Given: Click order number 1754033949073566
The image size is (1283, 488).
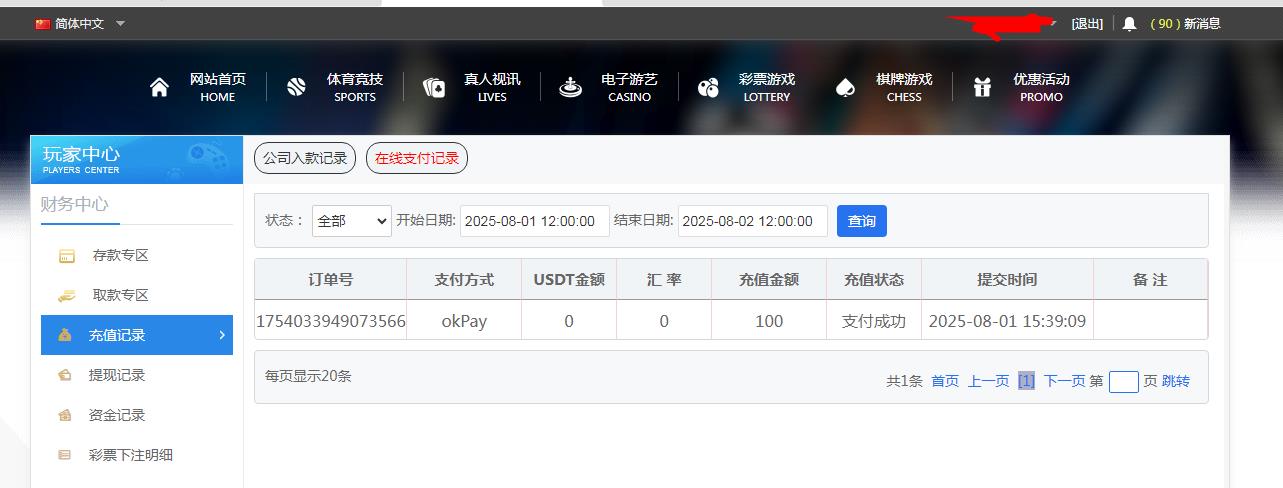Looking at the screenshot, I should (331, 321).
